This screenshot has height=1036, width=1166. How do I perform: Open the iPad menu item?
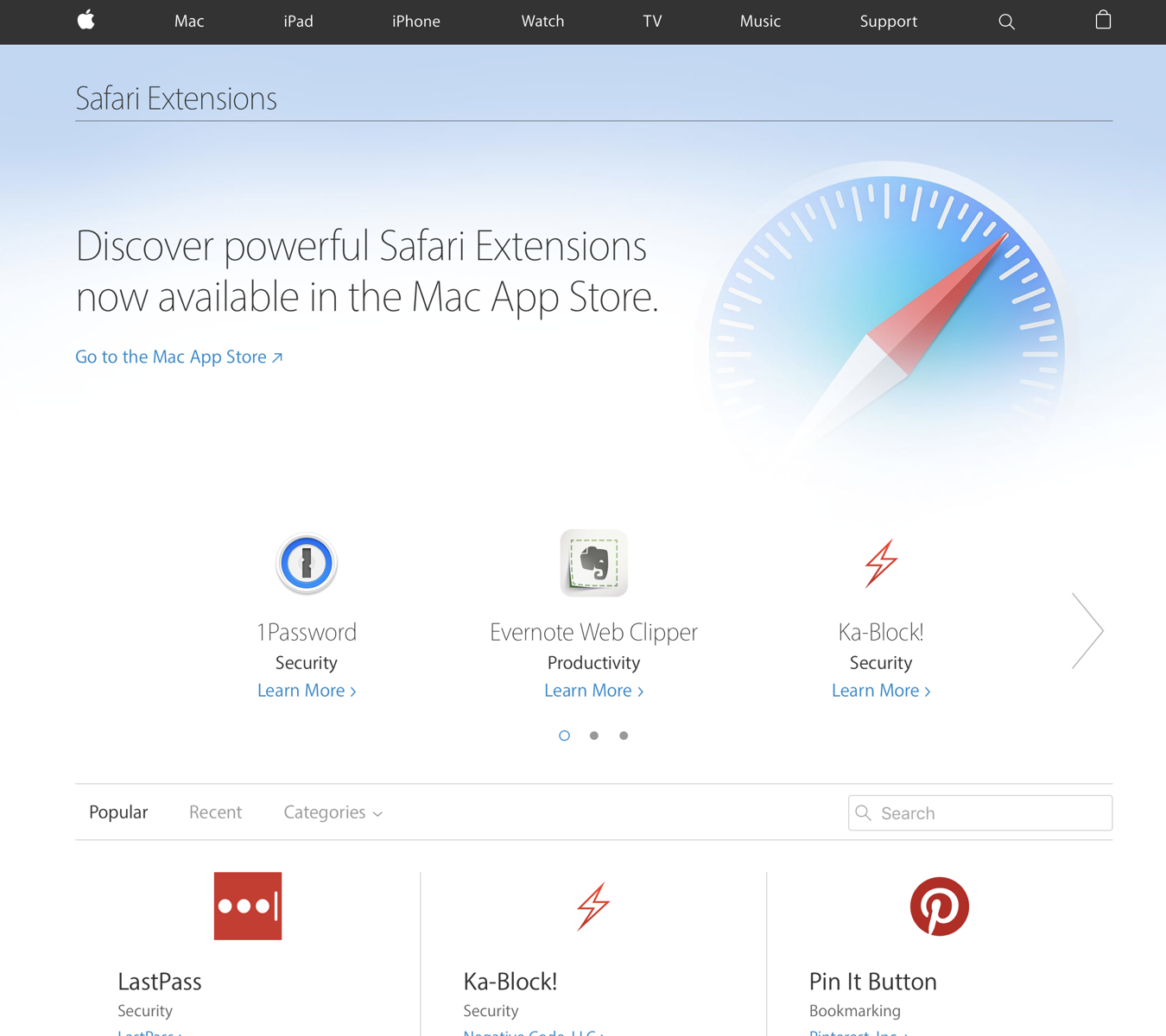click(x=298, y=22)
